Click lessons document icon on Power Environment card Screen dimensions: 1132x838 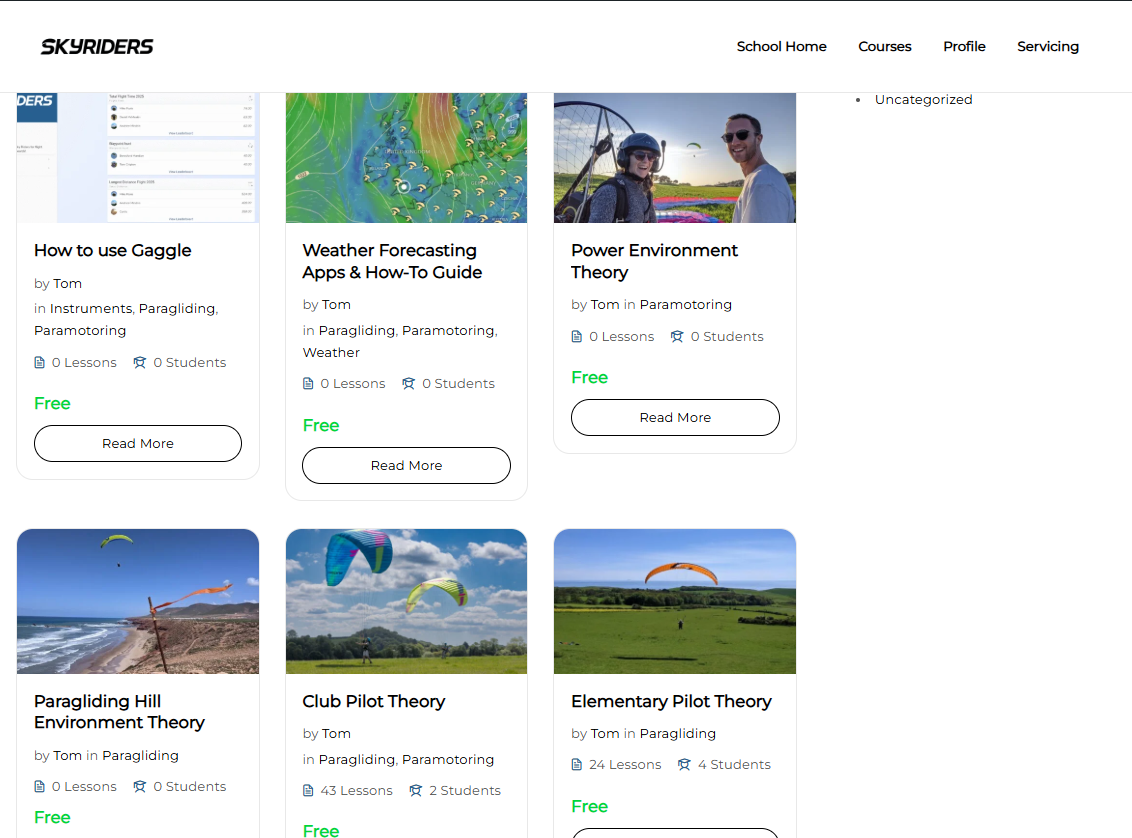pos(577,336)
